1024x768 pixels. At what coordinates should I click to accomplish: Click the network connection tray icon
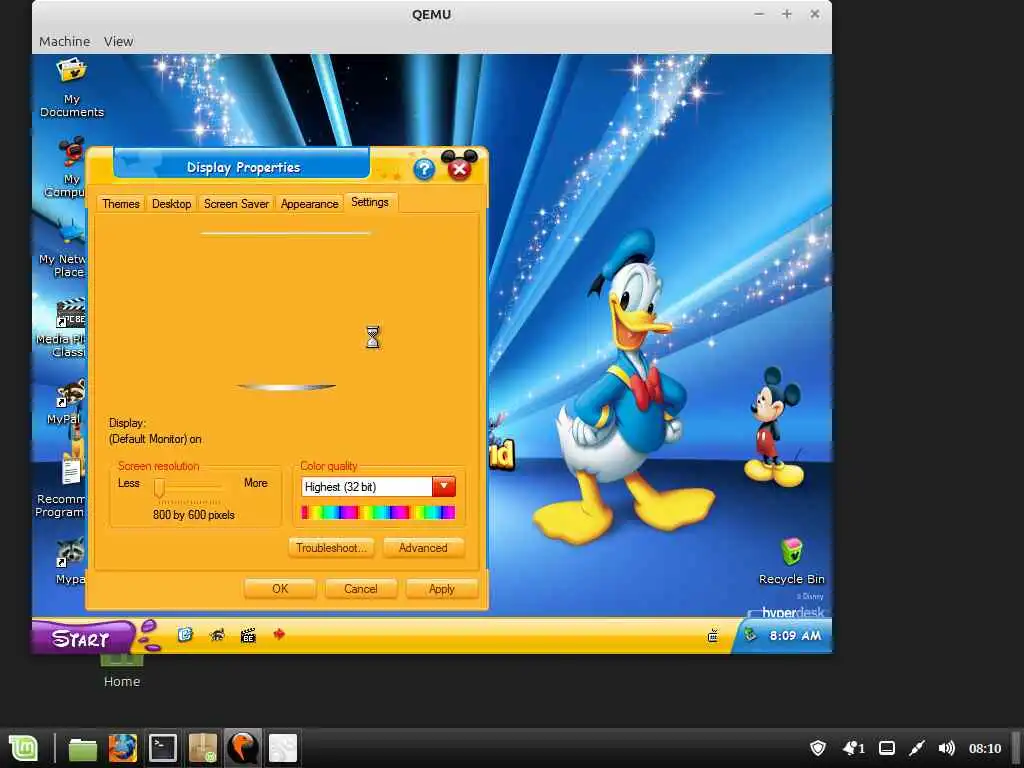tap(917, 748)
